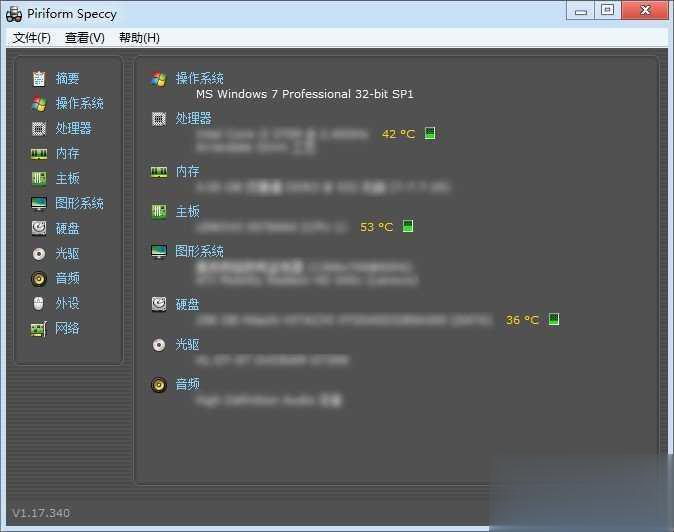Image resolution: width=674 pixels, height=532 pixels.
Task: Click the RAM stick icon beside sidebar 内存
Action: coord(39,153)
